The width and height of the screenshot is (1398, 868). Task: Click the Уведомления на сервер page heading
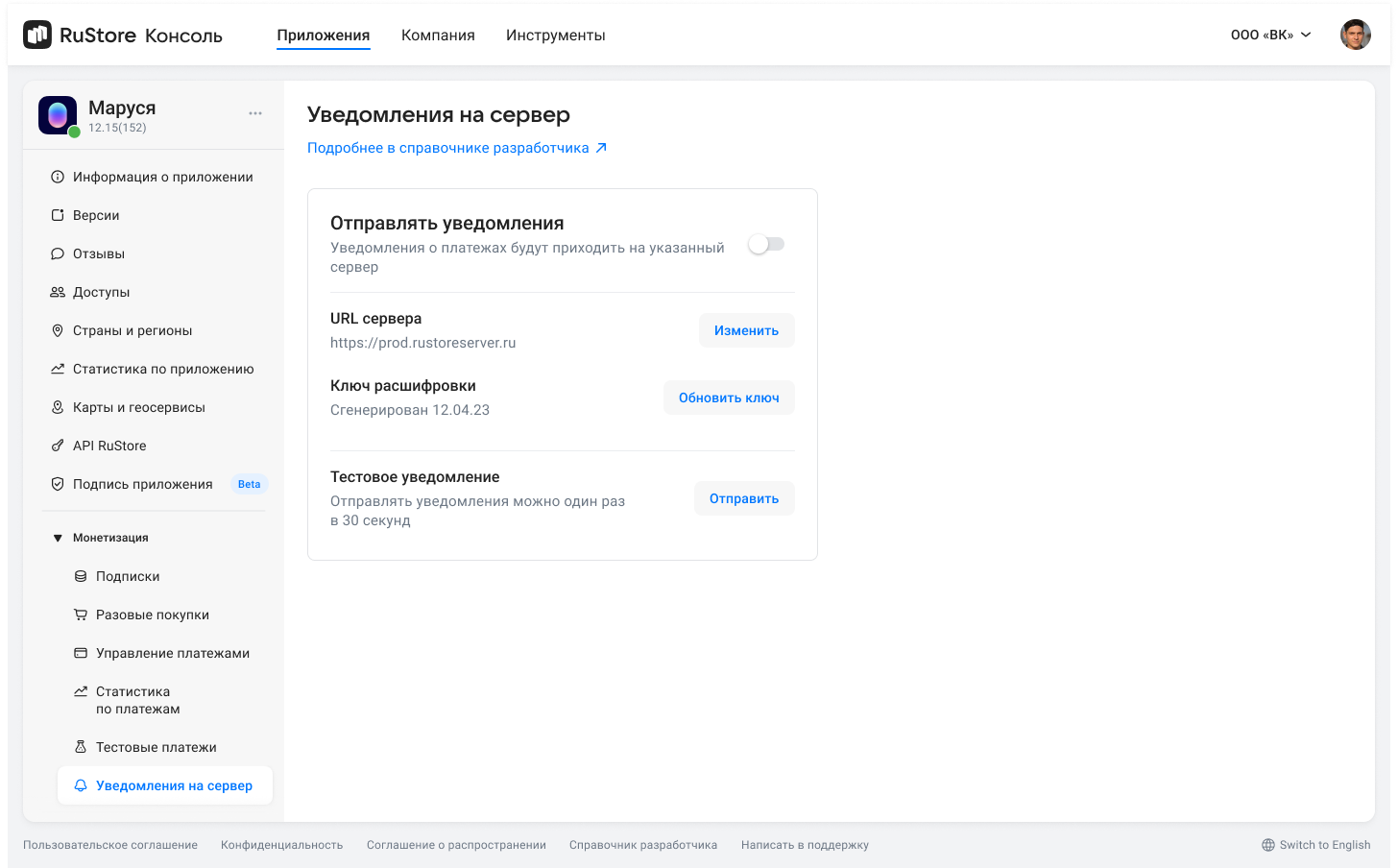pos(439,114)
